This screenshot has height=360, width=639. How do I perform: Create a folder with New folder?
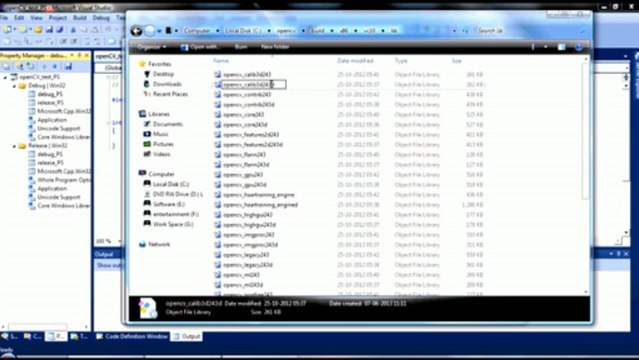[x=275, y=47]
